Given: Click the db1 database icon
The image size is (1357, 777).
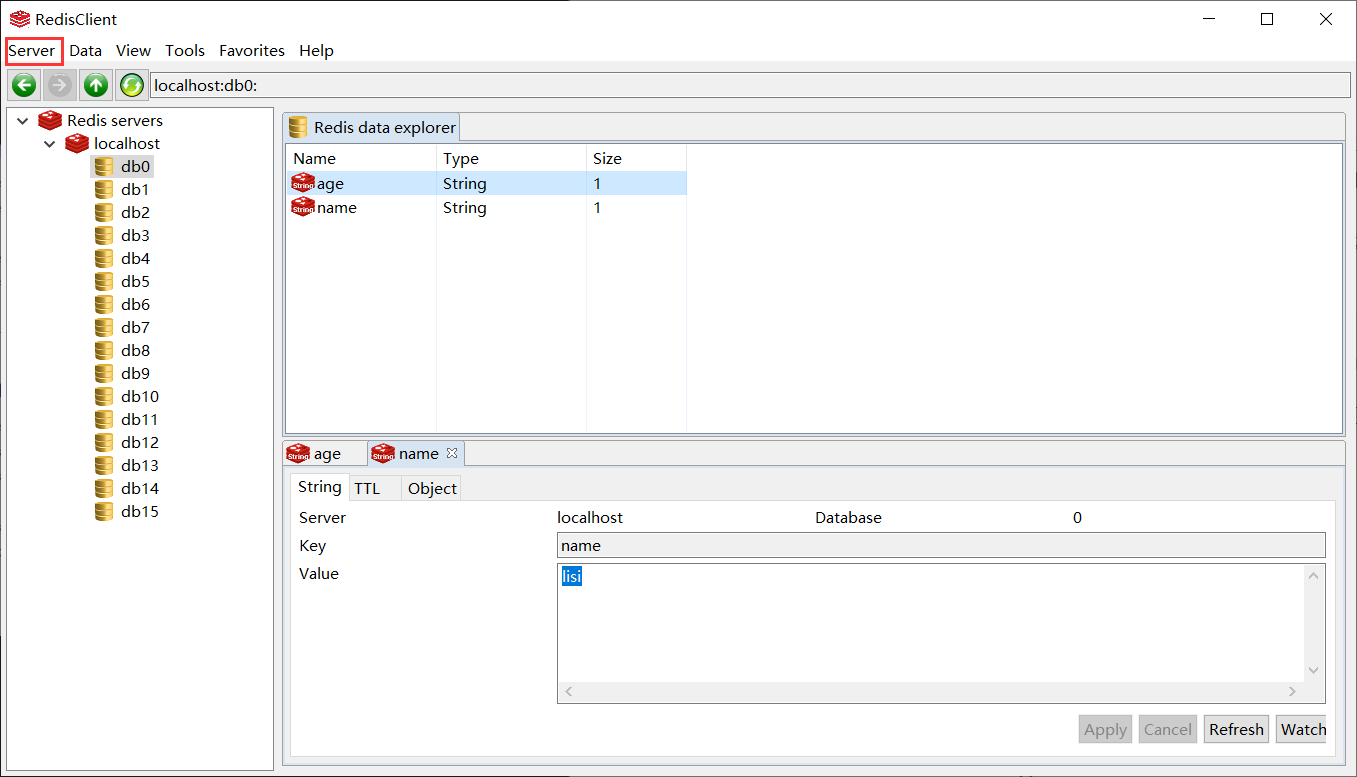Looking at the screenshot, I should (x=104, y=189).
